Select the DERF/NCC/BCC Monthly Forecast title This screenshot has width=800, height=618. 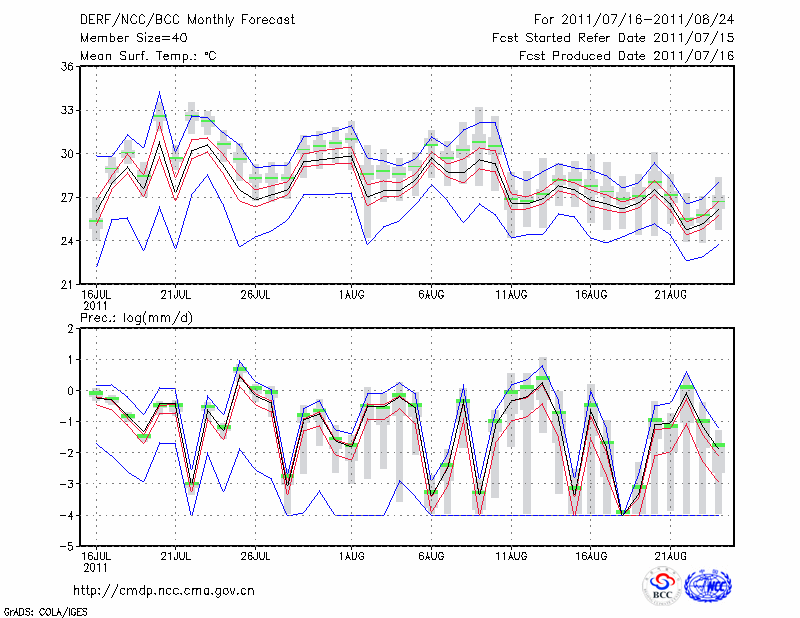190,19
